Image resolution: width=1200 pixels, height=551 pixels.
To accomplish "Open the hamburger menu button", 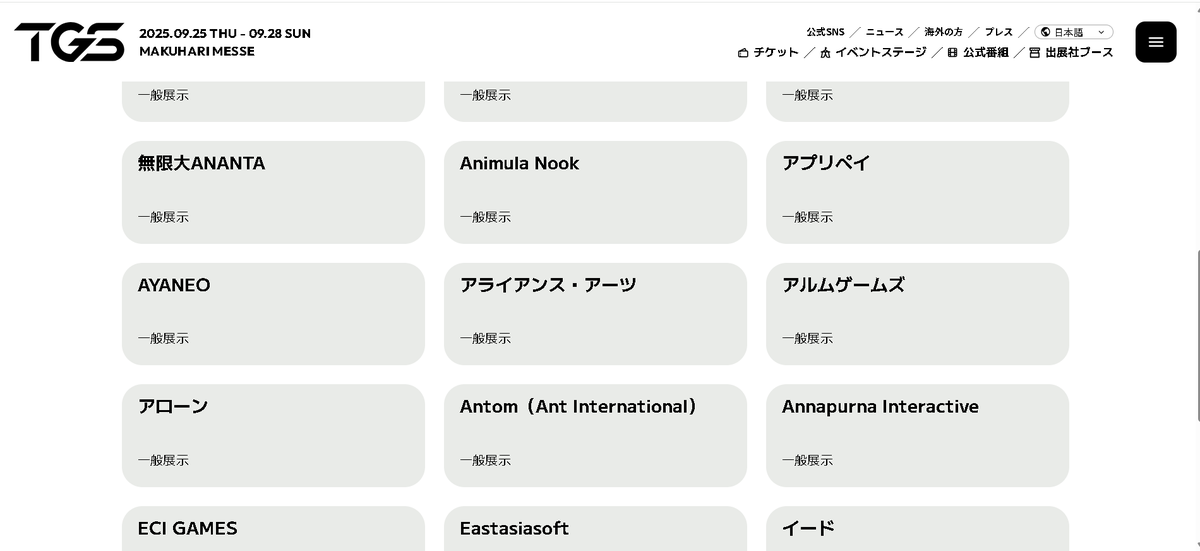I will click(1156, 42).
